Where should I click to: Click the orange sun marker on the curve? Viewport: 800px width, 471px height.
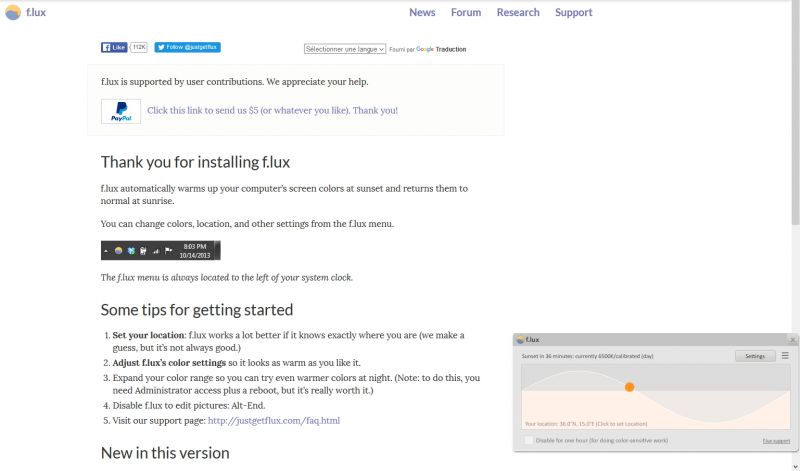click(x=630, y=387)
